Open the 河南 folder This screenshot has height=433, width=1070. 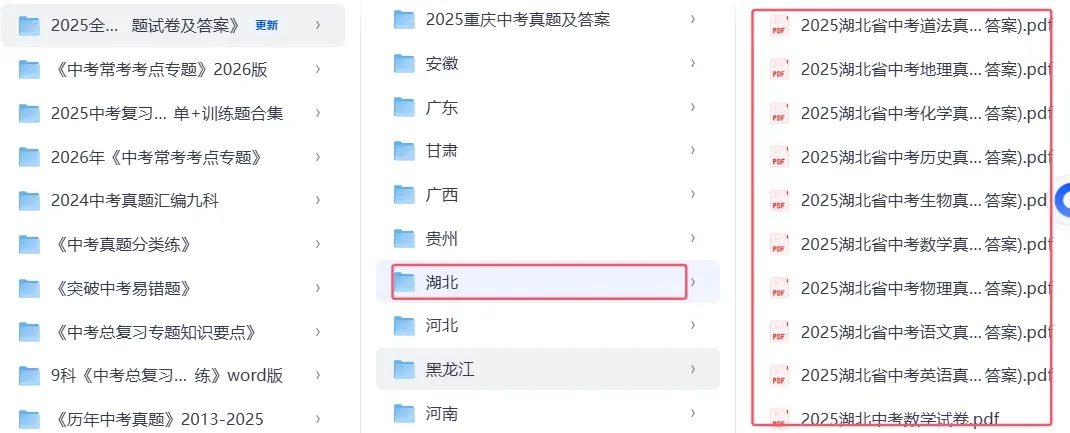click(x=548, y=413)
